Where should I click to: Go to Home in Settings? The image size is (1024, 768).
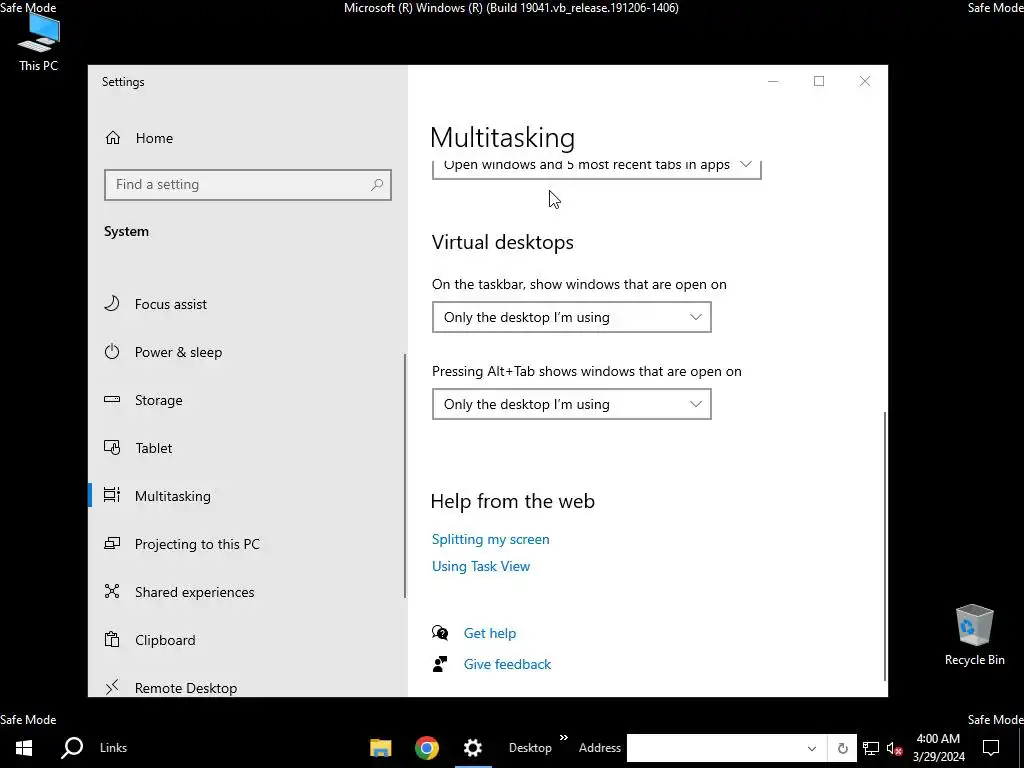pyautogui.click(x=248, y=138)
